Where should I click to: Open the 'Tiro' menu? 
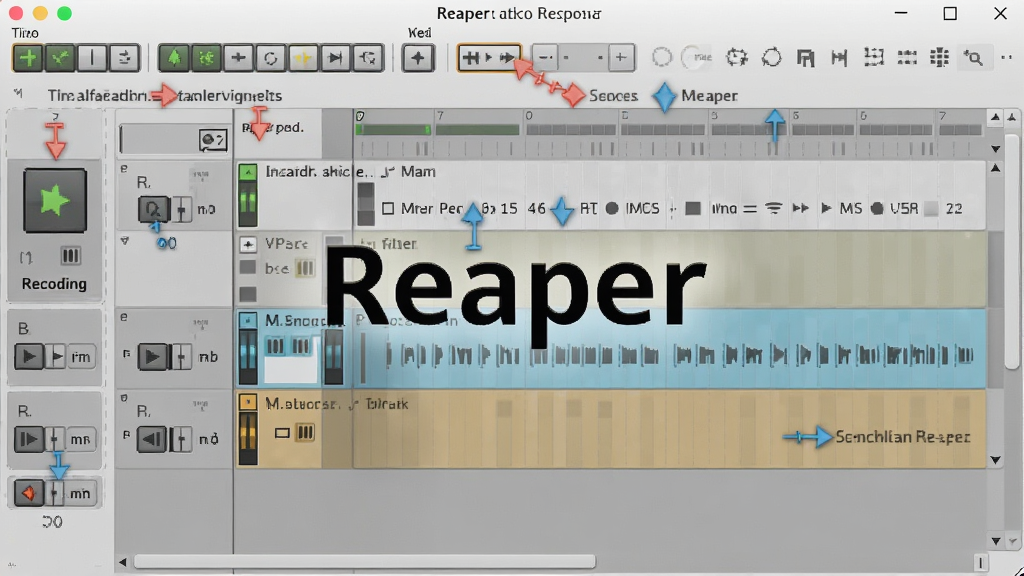click(x=25, y=33)
